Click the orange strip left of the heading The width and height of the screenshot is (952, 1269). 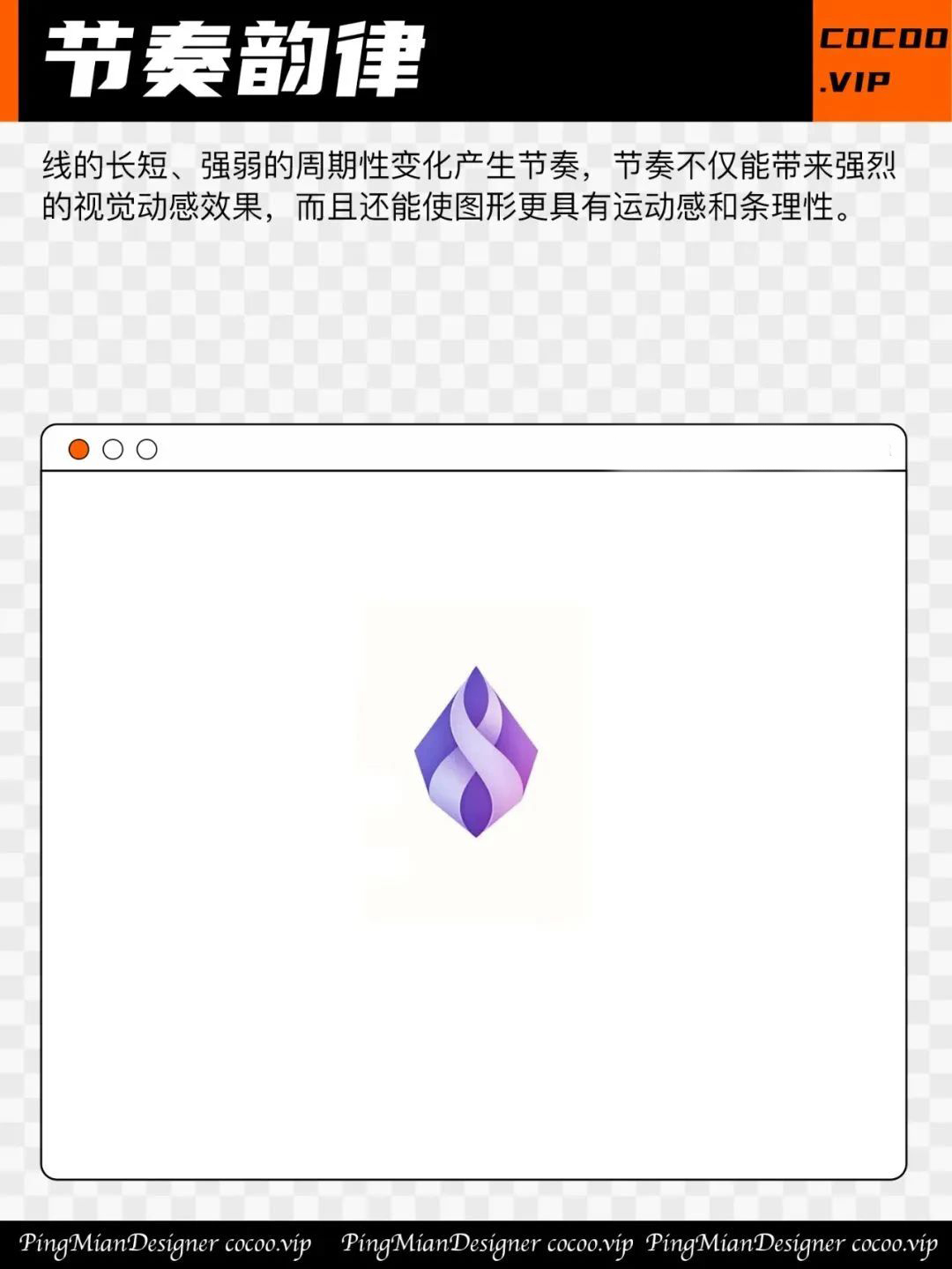click(x=9, y=61)
